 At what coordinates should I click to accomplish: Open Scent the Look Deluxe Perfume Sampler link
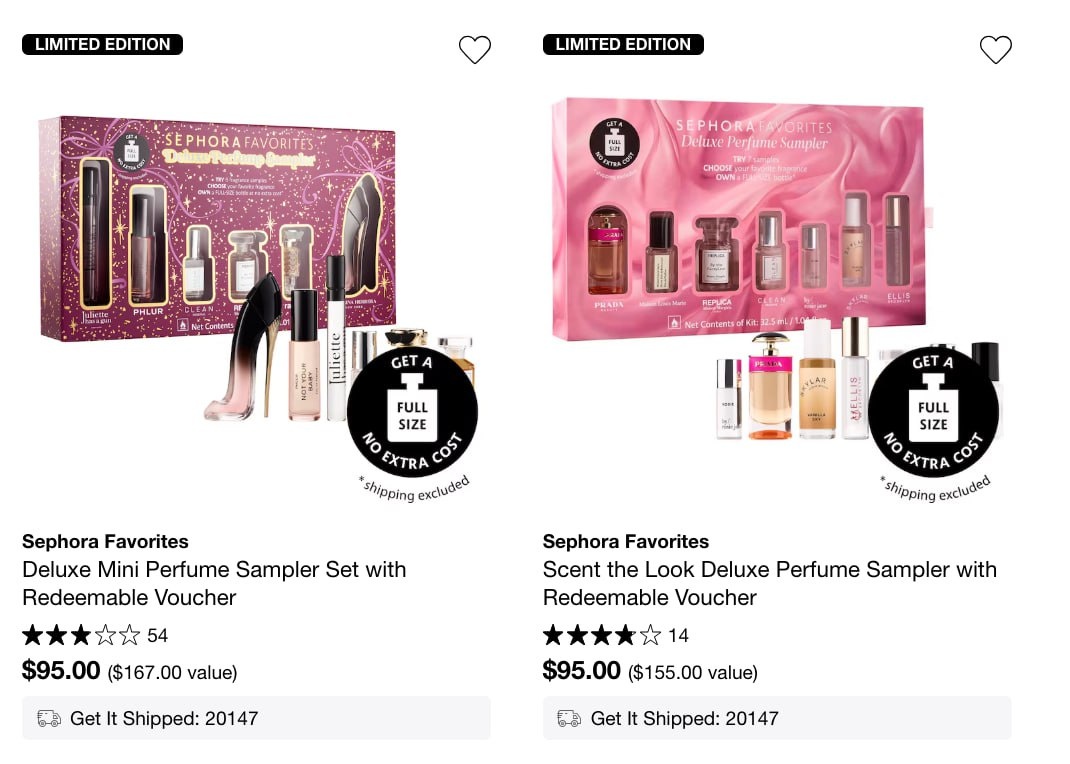[x=770, y=583]
